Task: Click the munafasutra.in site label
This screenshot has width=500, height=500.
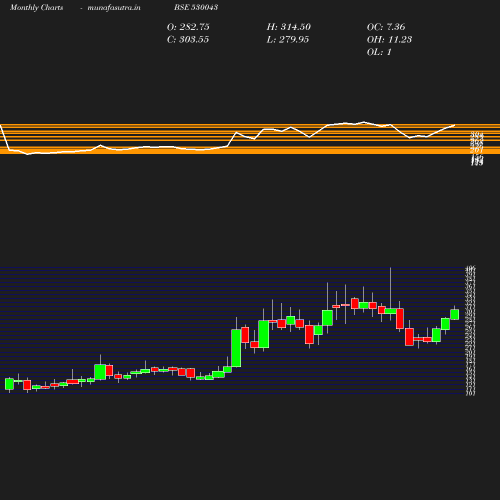Action: 114,7
